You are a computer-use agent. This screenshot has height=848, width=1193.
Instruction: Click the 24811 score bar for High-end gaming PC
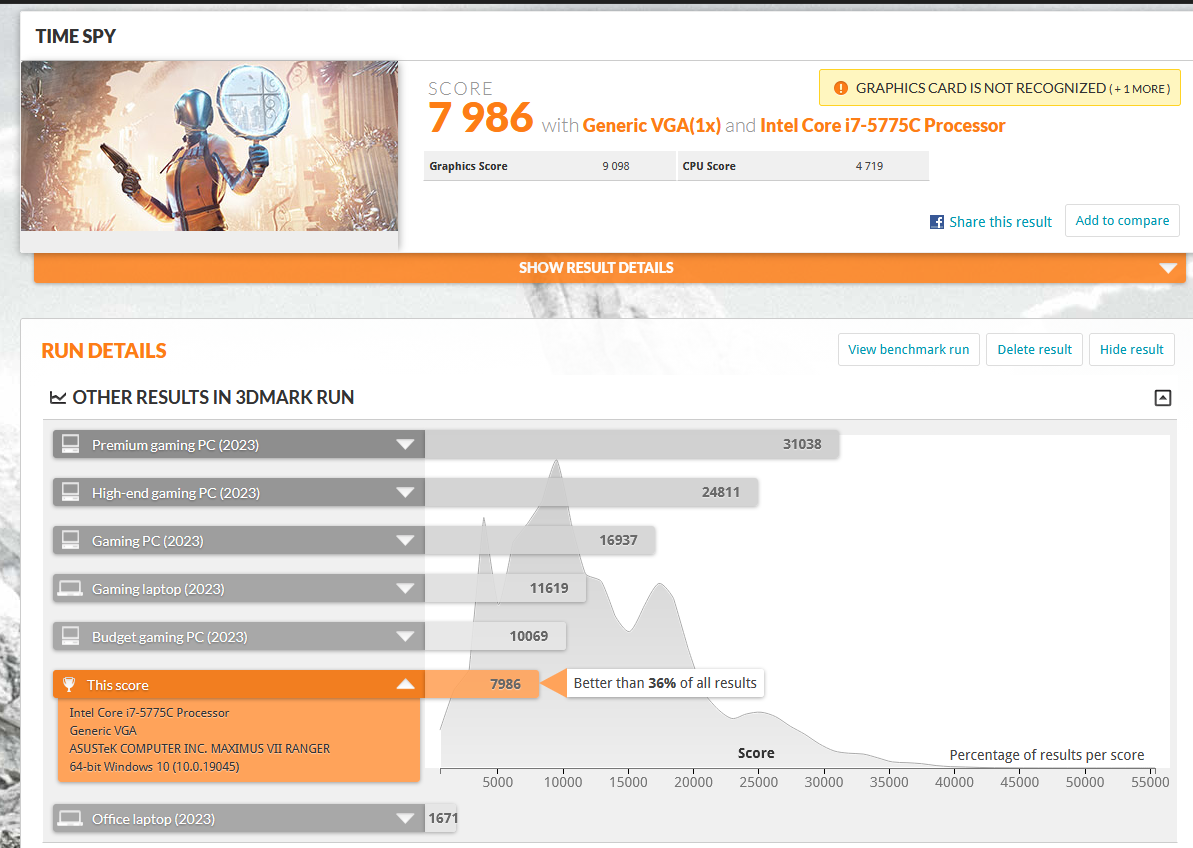[591, 492]
